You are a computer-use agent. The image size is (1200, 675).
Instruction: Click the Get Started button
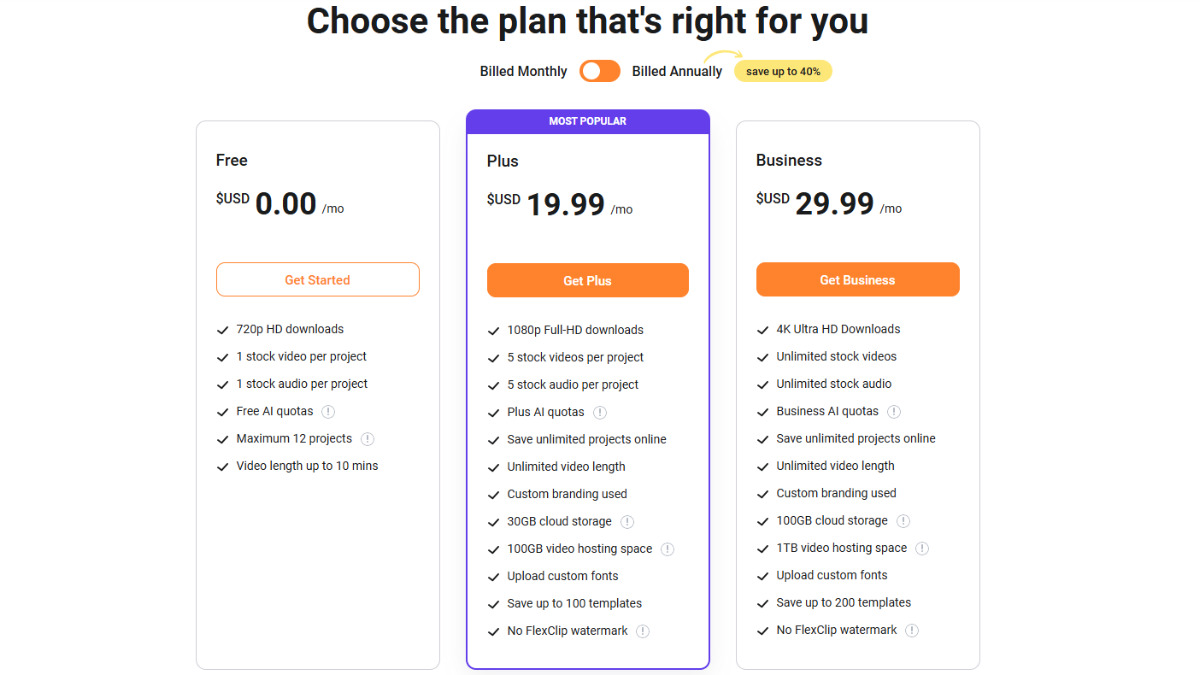tap(318, 280)
